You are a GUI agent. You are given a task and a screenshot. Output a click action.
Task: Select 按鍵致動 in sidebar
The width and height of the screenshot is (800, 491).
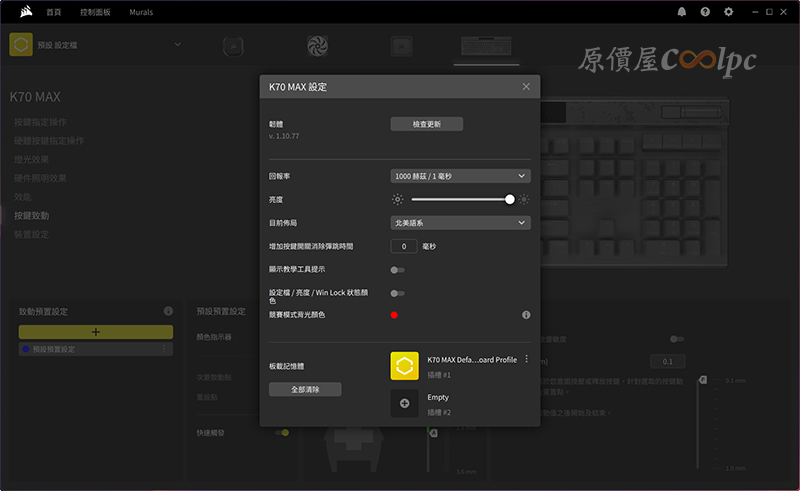pyautogui.click(x=32, y=216)
